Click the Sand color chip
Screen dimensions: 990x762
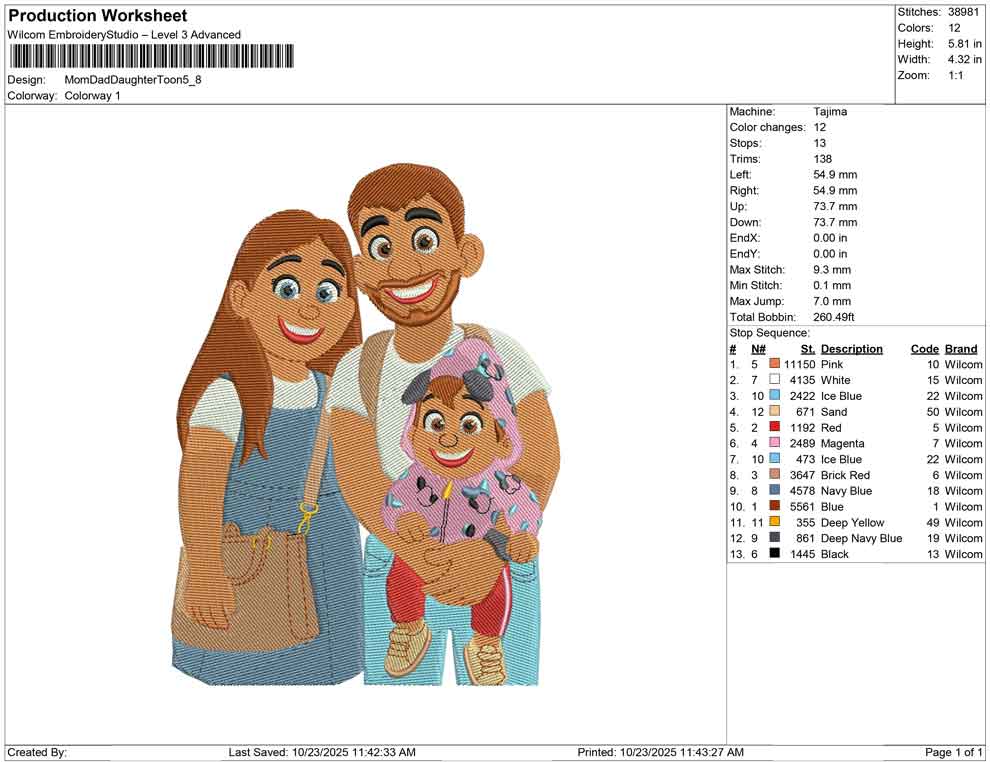[x=774, y=412]
